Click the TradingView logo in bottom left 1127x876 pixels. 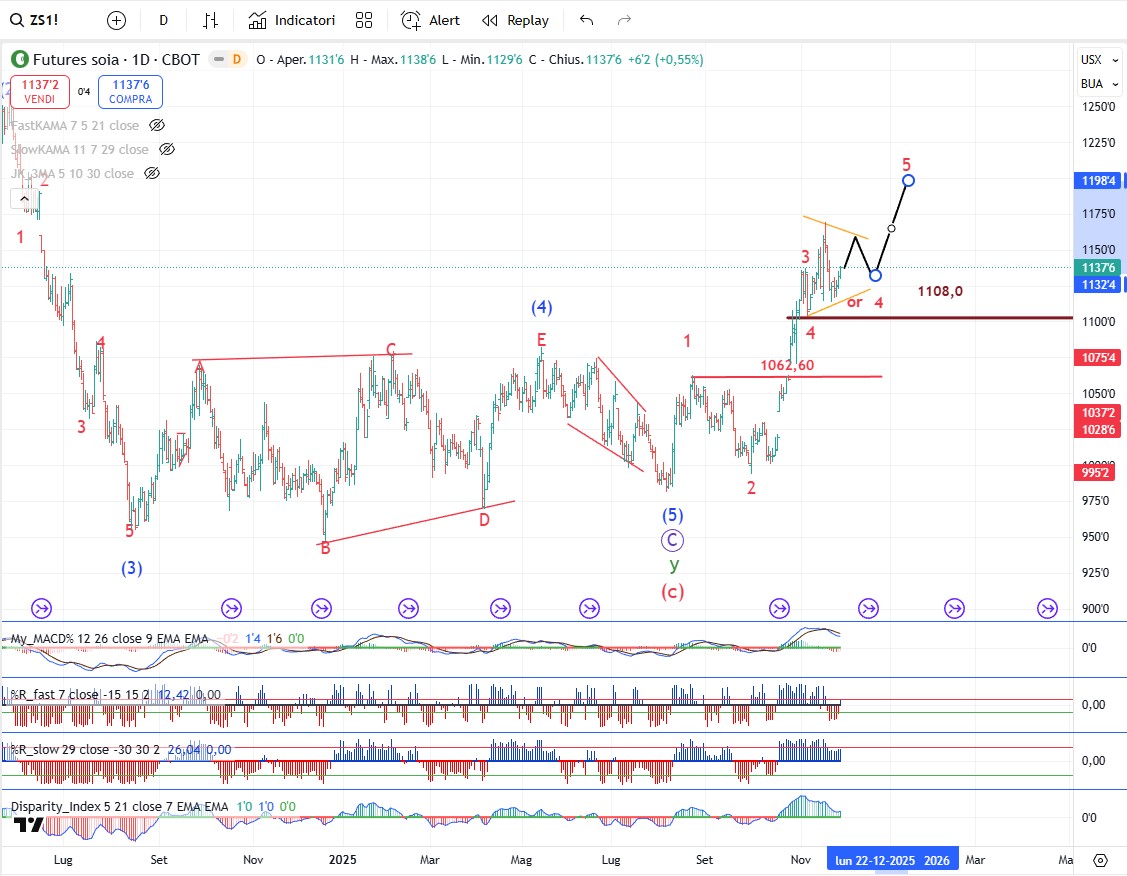click(x=28, y=824)
